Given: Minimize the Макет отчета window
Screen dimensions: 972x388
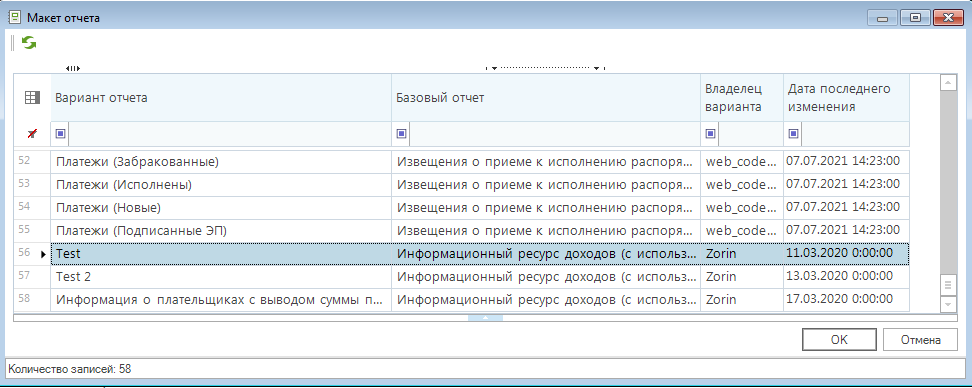Looking at the screenshot, I should tap(882, 18).
